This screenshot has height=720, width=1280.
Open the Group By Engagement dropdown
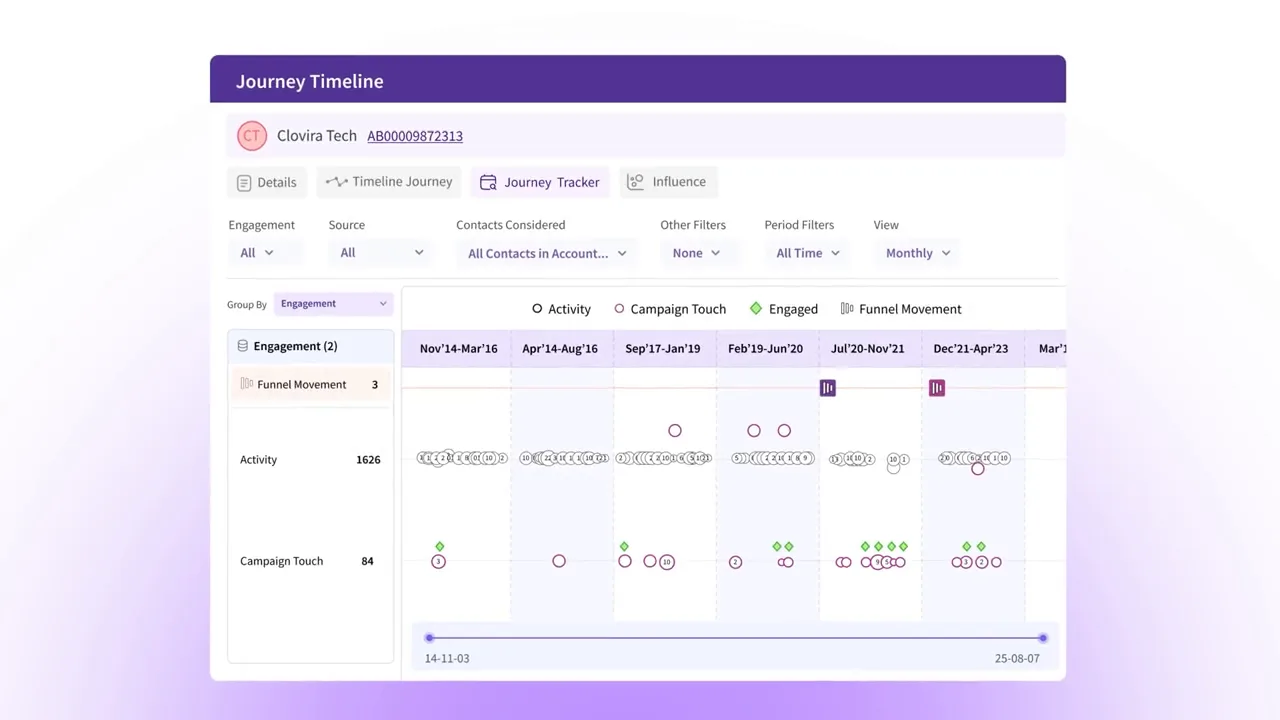(333, 304)
